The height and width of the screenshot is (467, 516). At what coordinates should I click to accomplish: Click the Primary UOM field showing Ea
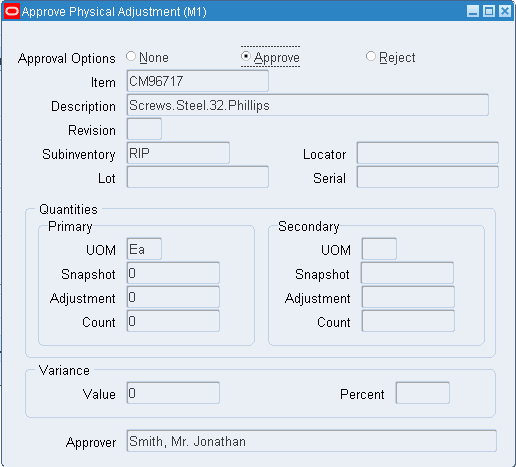(x=144, y=249)
